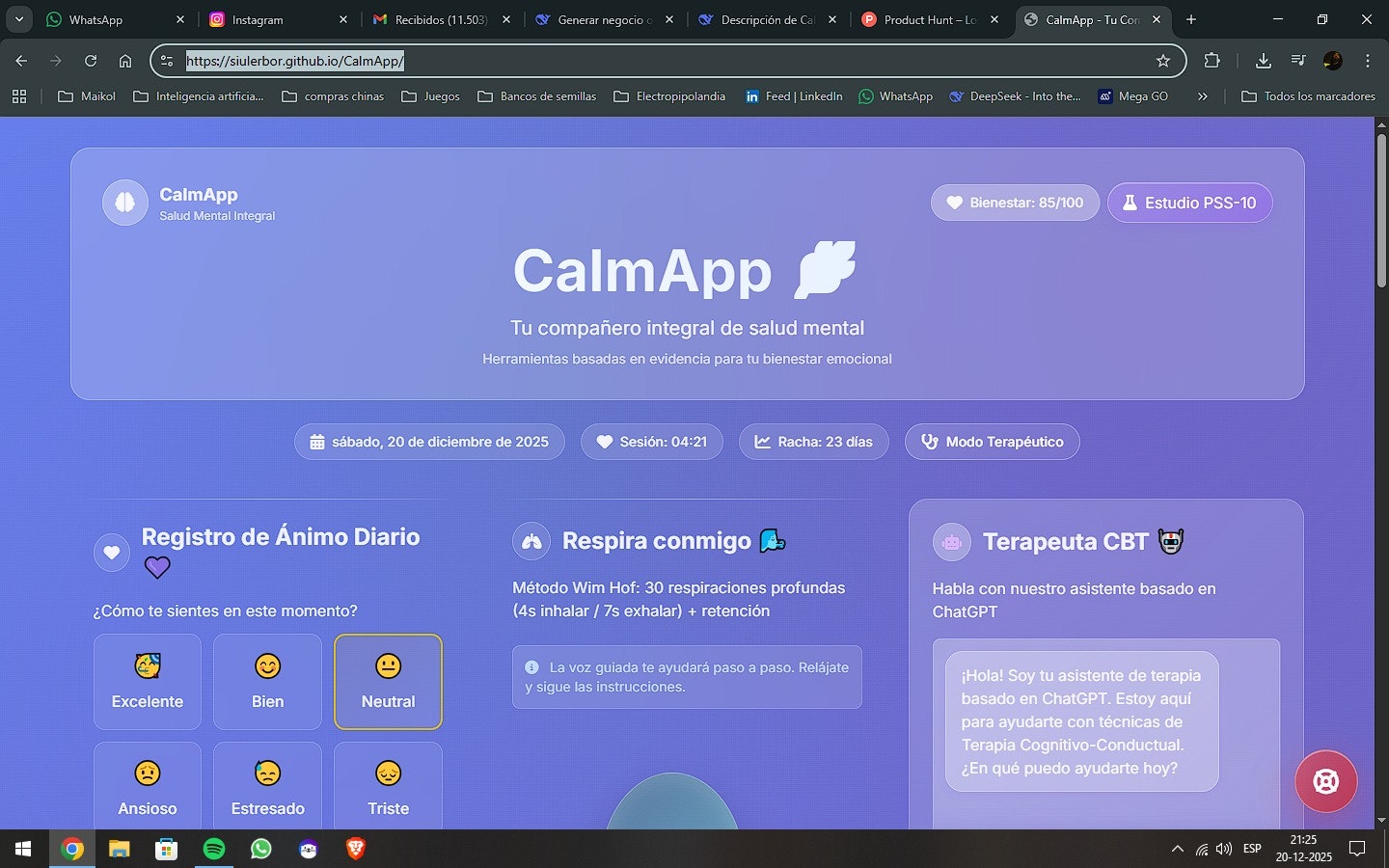Click the Sesión 04:21 pill

pos(651,442)
